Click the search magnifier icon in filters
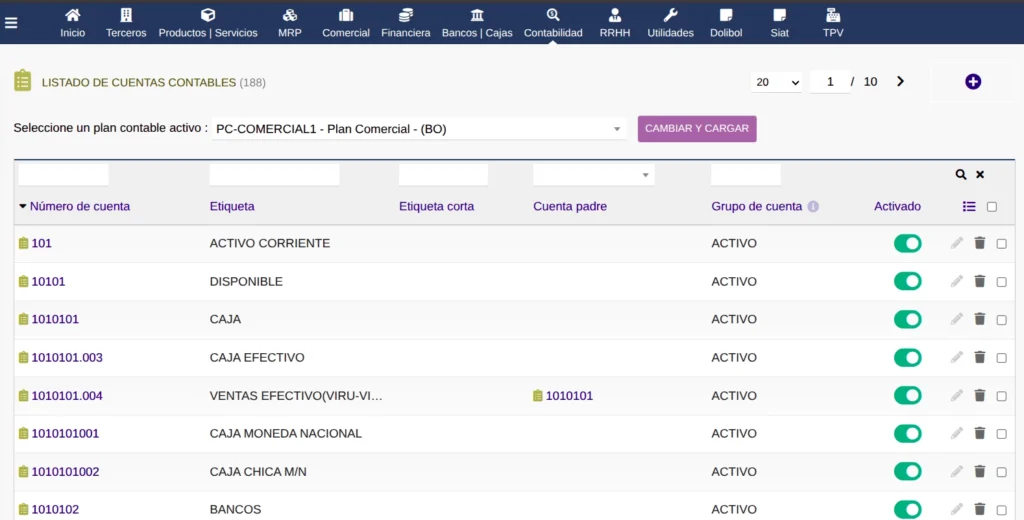The height and width of the screenshot is (520, 1024). (x=960, y=174)
